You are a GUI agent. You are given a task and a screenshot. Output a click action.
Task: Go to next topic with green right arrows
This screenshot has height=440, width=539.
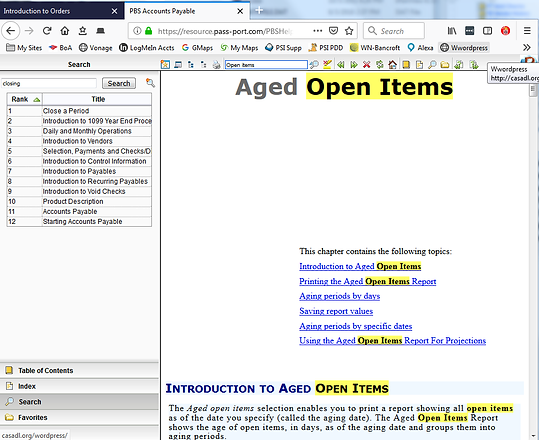coord(354,65)
